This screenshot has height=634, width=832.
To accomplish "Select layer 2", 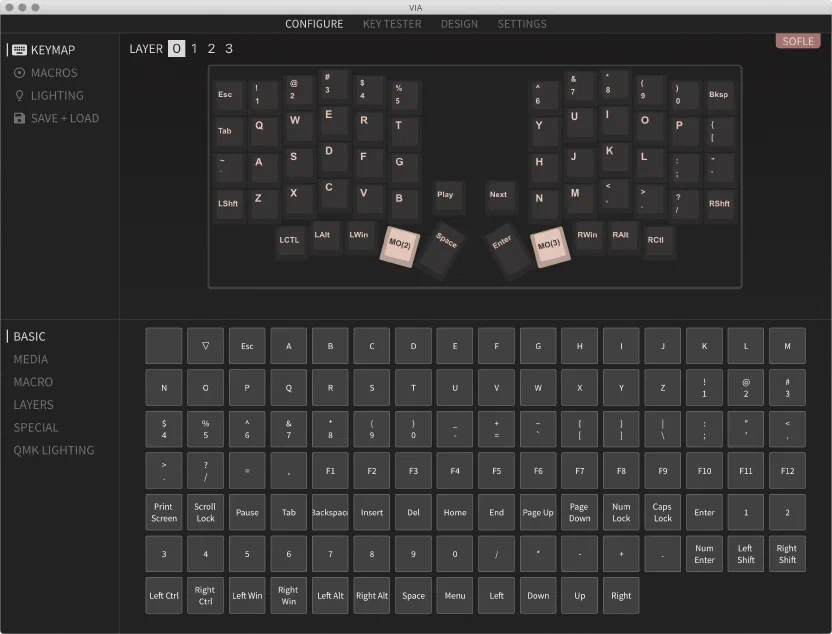I will click(211, 49).
